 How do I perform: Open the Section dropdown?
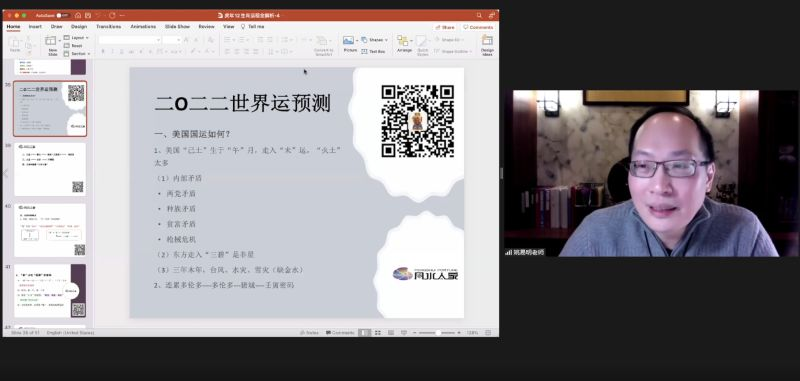(77, 54)
